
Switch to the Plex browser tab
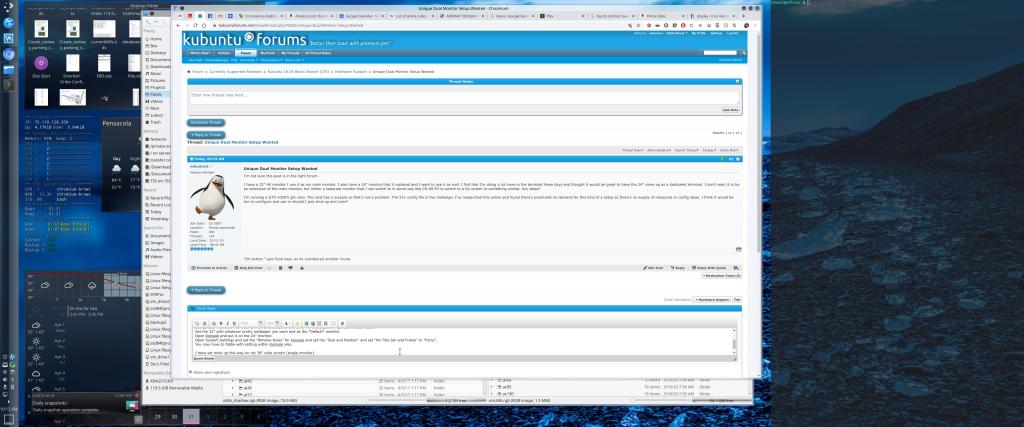[562, 16]
